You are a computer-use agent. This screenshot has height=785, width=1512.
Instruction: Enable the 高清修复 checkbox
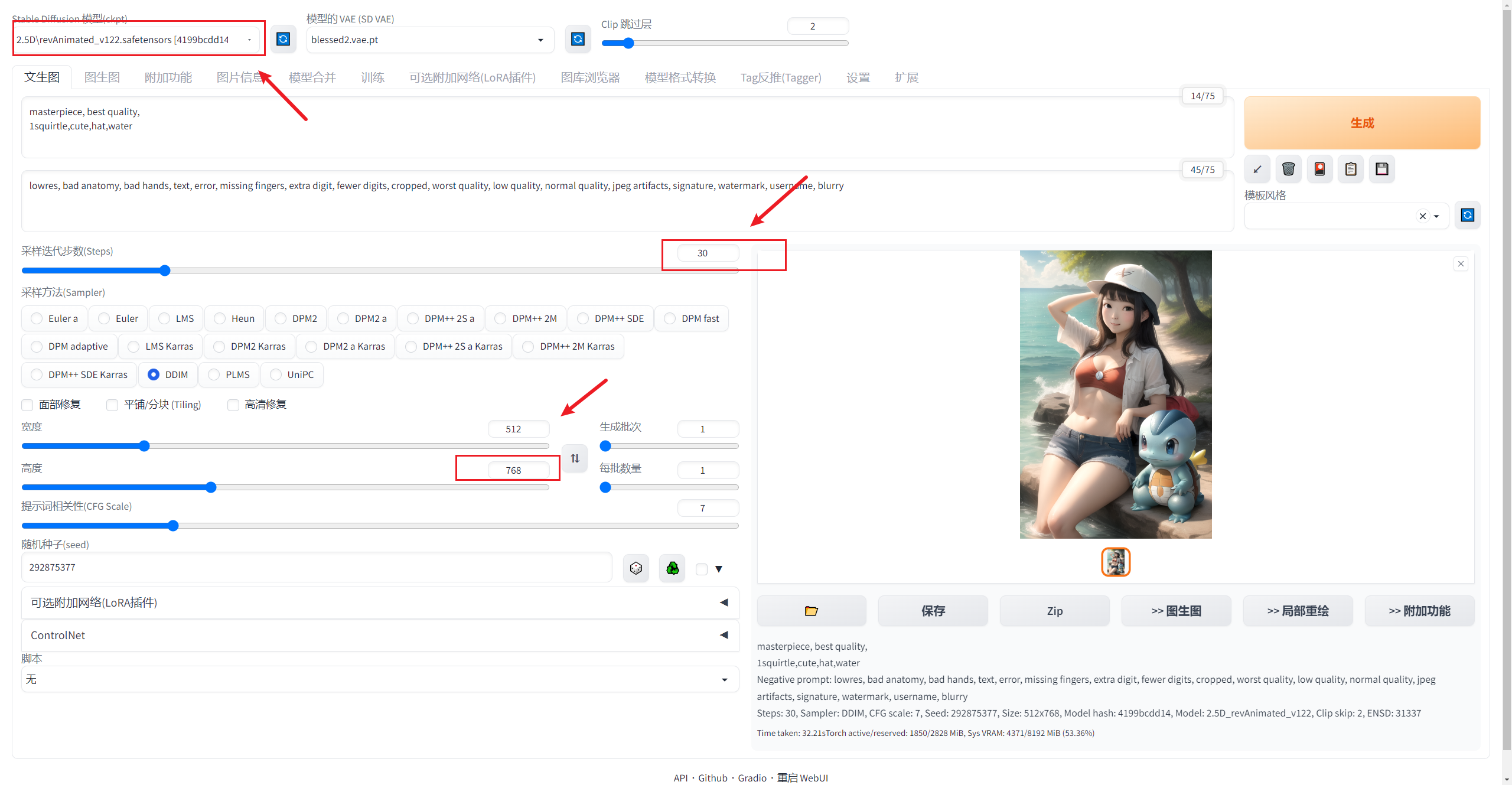click(x=233, y=405)
